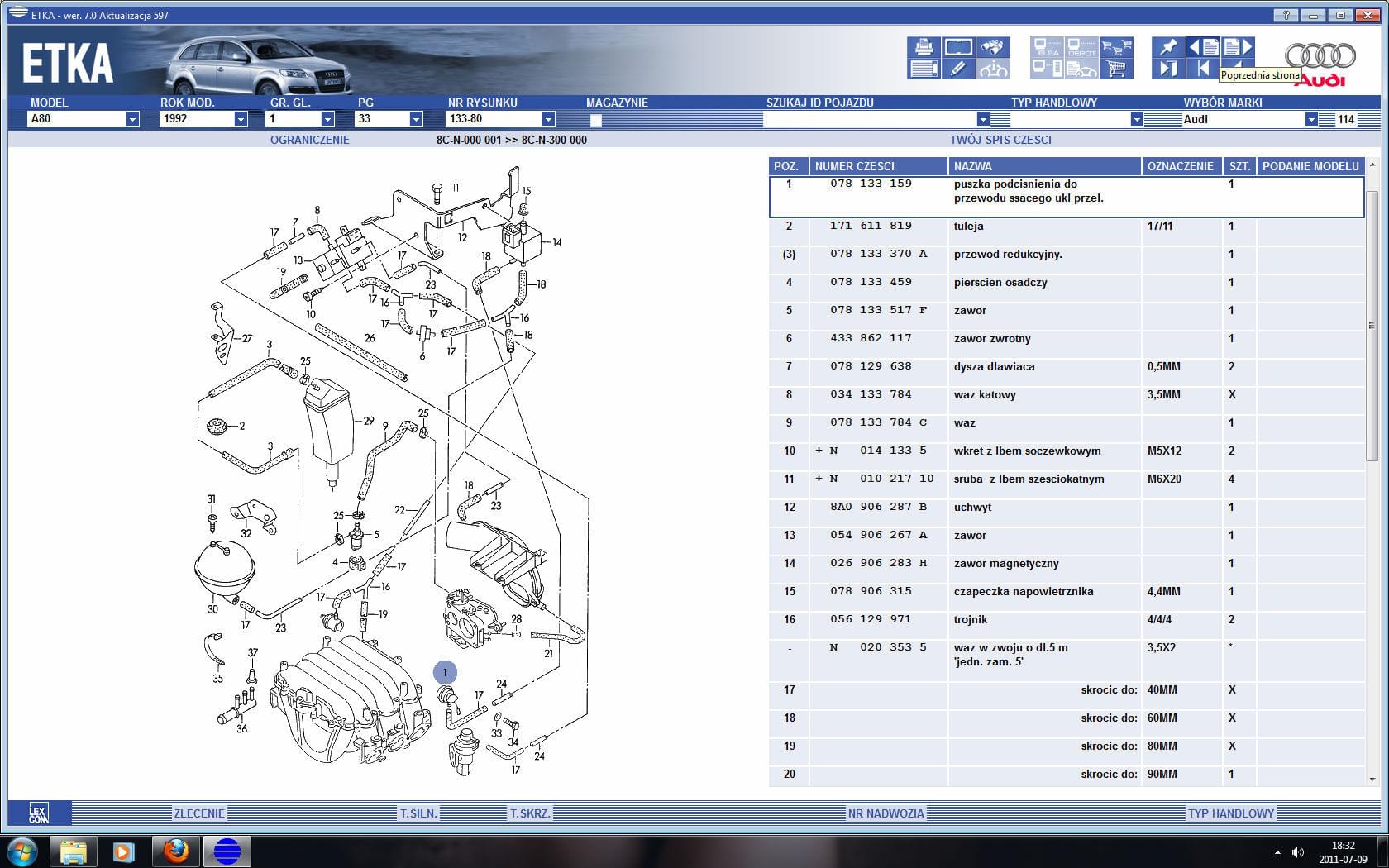The image size is (1389, 868).
Task: Click ETKA taskbar button
Action: click(x=227, y=851)
